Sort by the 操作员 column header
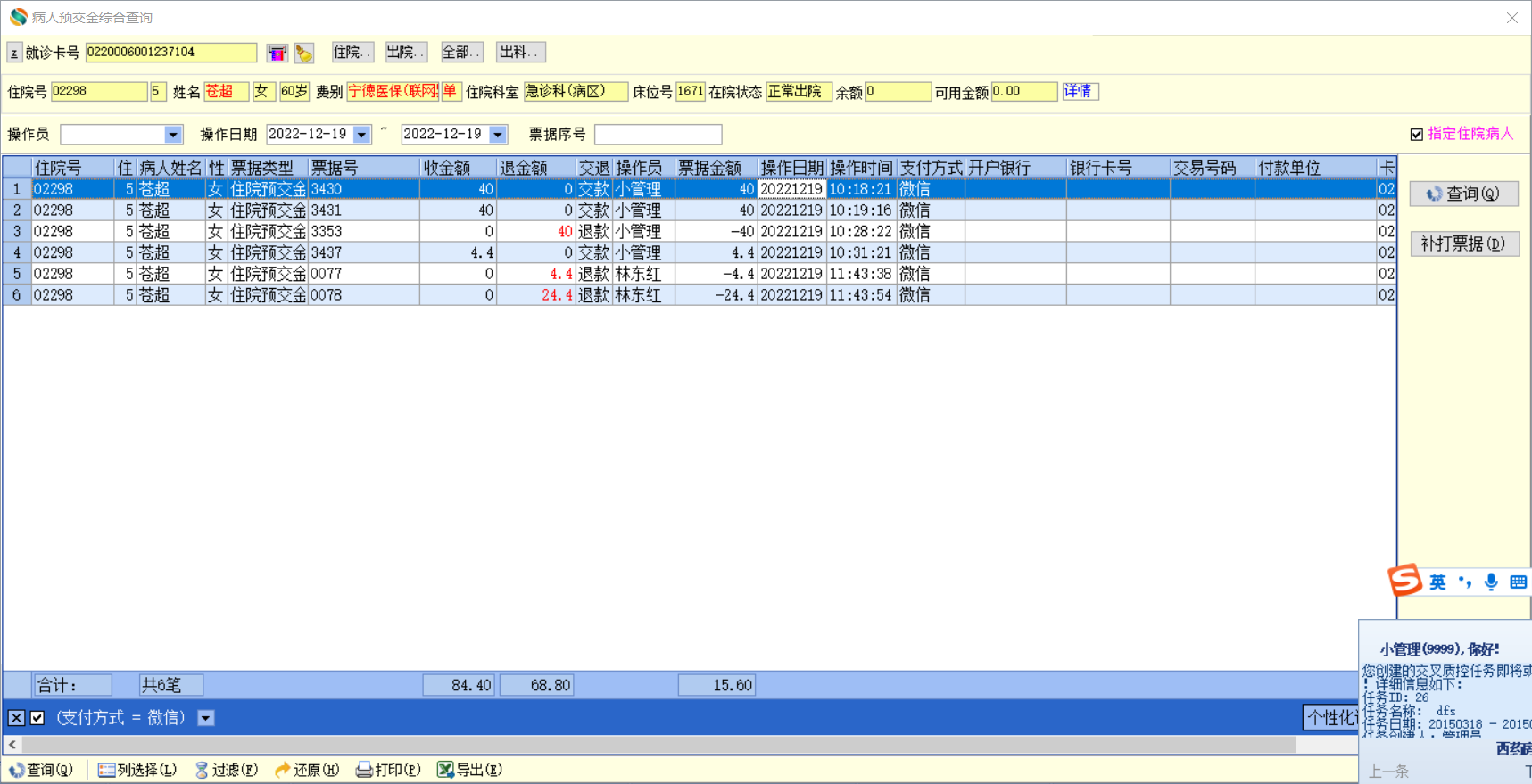The height and width of the screenshot is (784, 1532). click(643, 168)
